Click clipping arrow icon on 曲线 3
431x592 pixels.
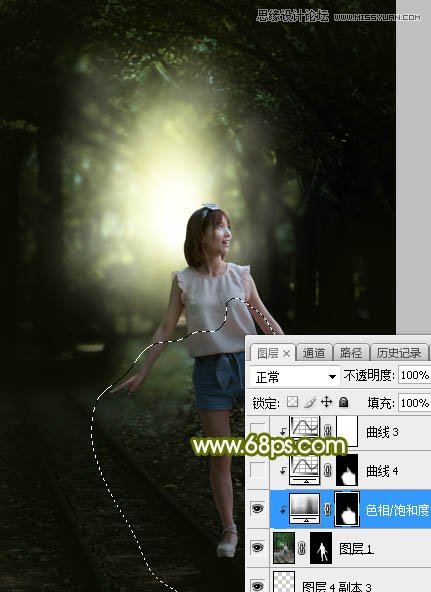click(283, 432)
